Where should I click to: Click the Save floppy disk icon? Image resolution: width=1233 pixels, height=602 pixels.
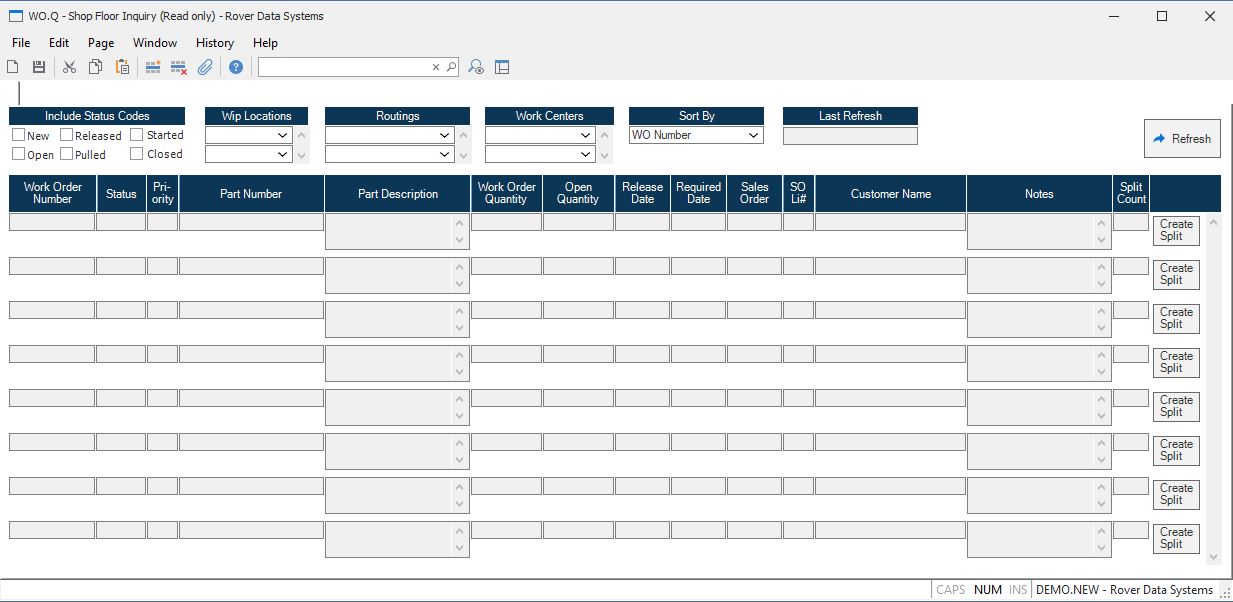[x=39, y=67]
